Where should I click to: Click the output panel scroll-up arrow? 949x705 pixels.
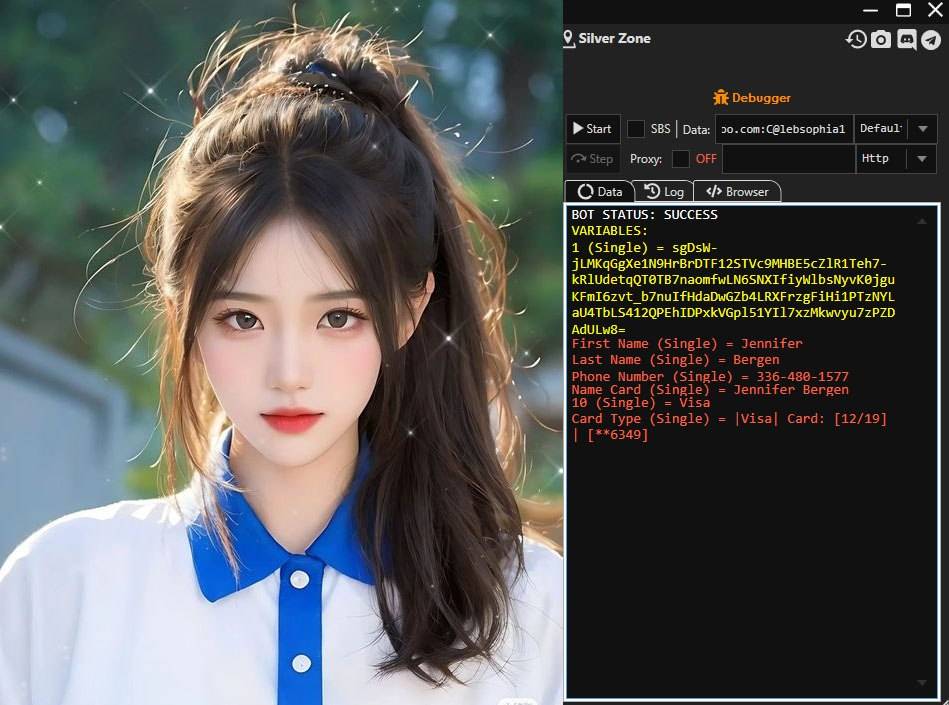(x=922, y=221)
